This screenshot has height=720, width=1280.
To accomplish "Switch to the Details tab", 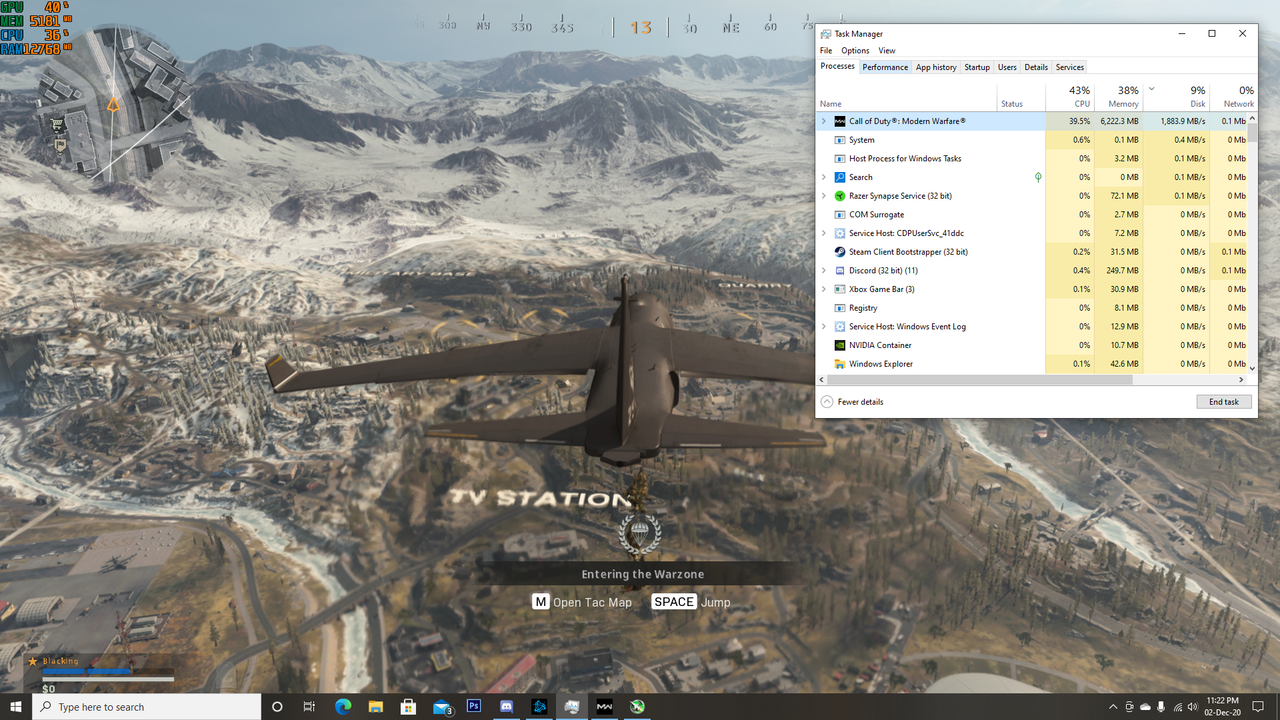I will tap(1036, 67).
